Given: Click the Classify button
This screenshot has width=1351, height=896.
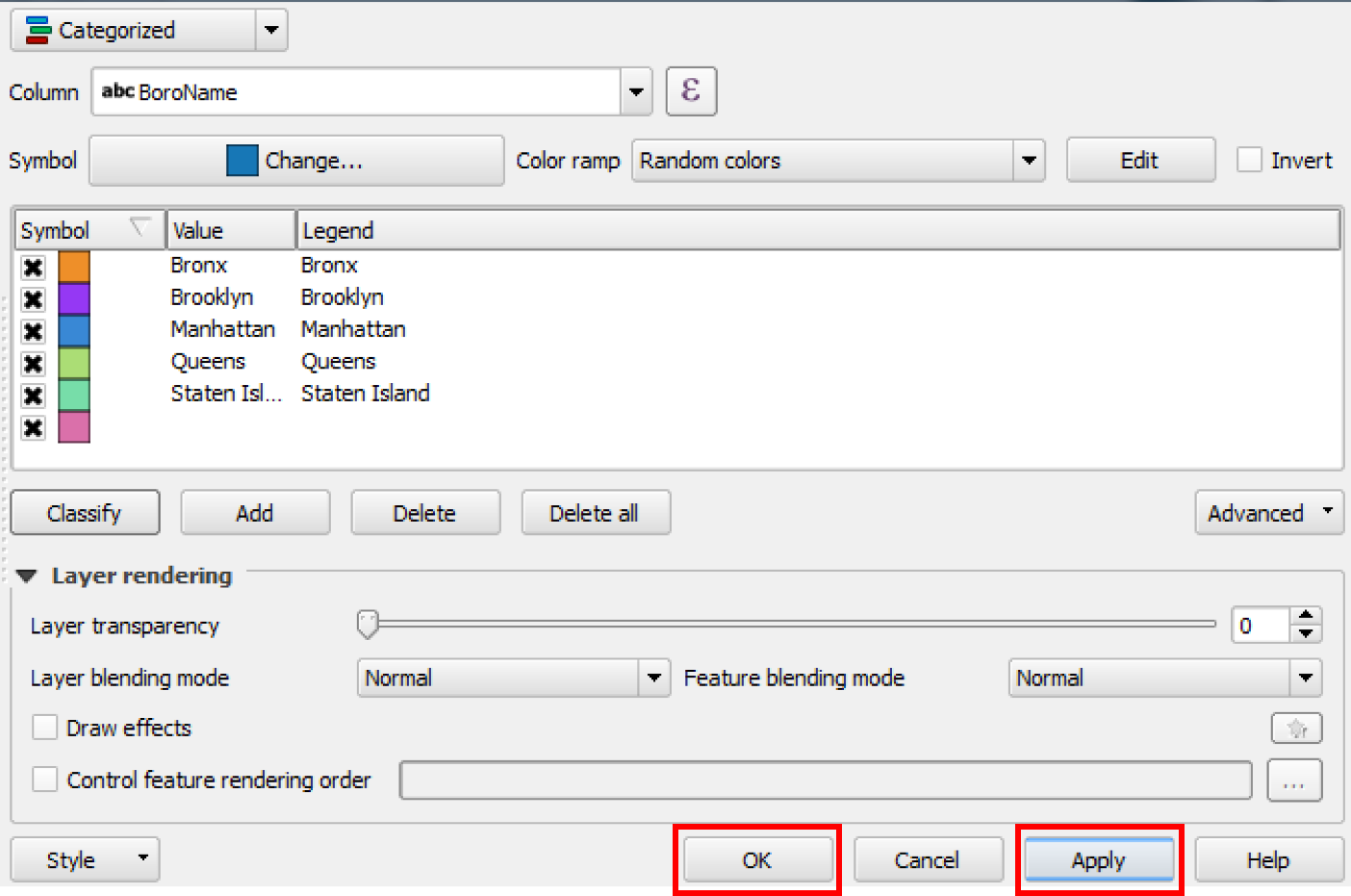Looking at the screenshot, I should click(85, 512).
